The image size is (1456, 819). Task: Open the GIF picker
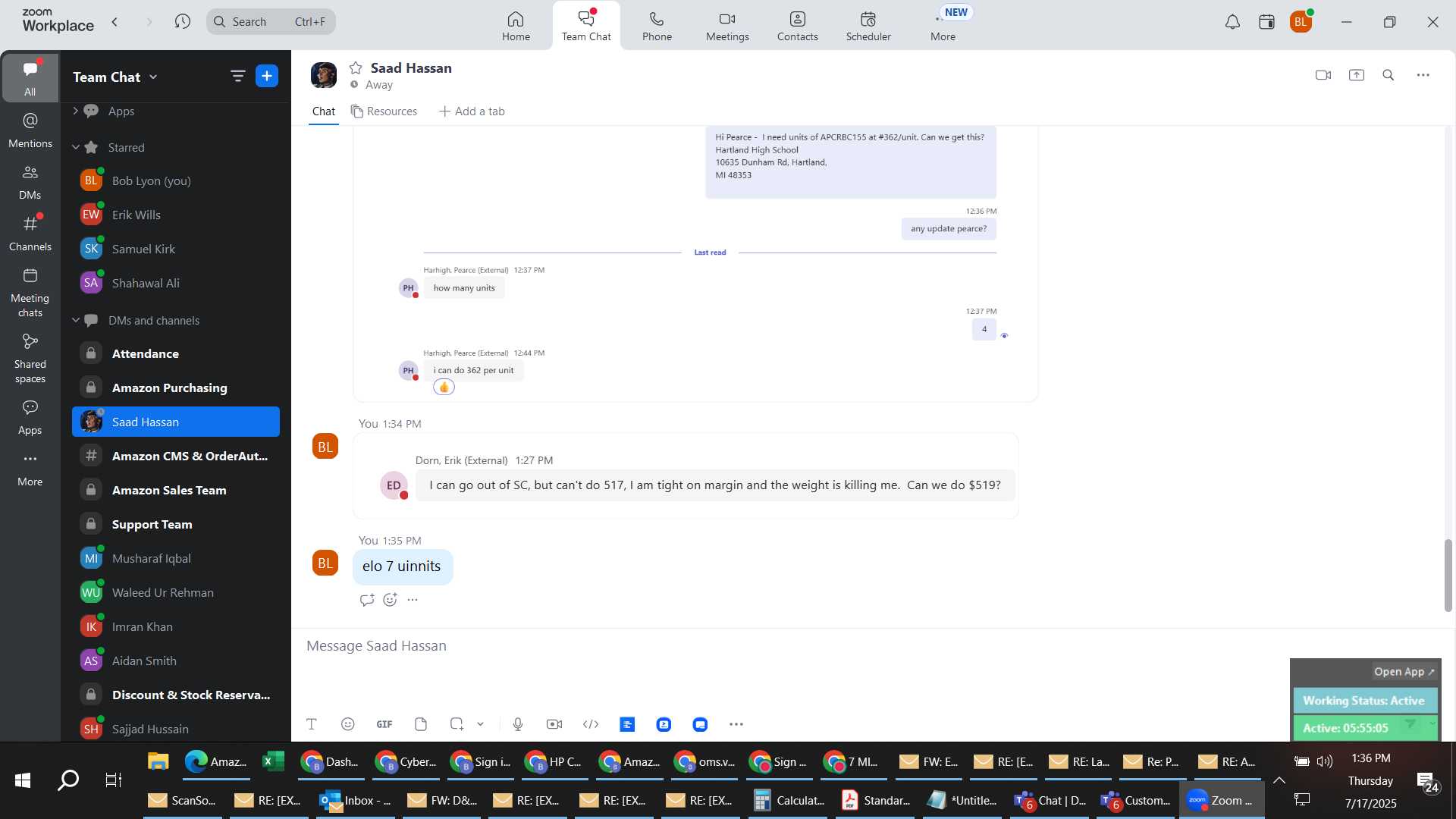(384, 724)
